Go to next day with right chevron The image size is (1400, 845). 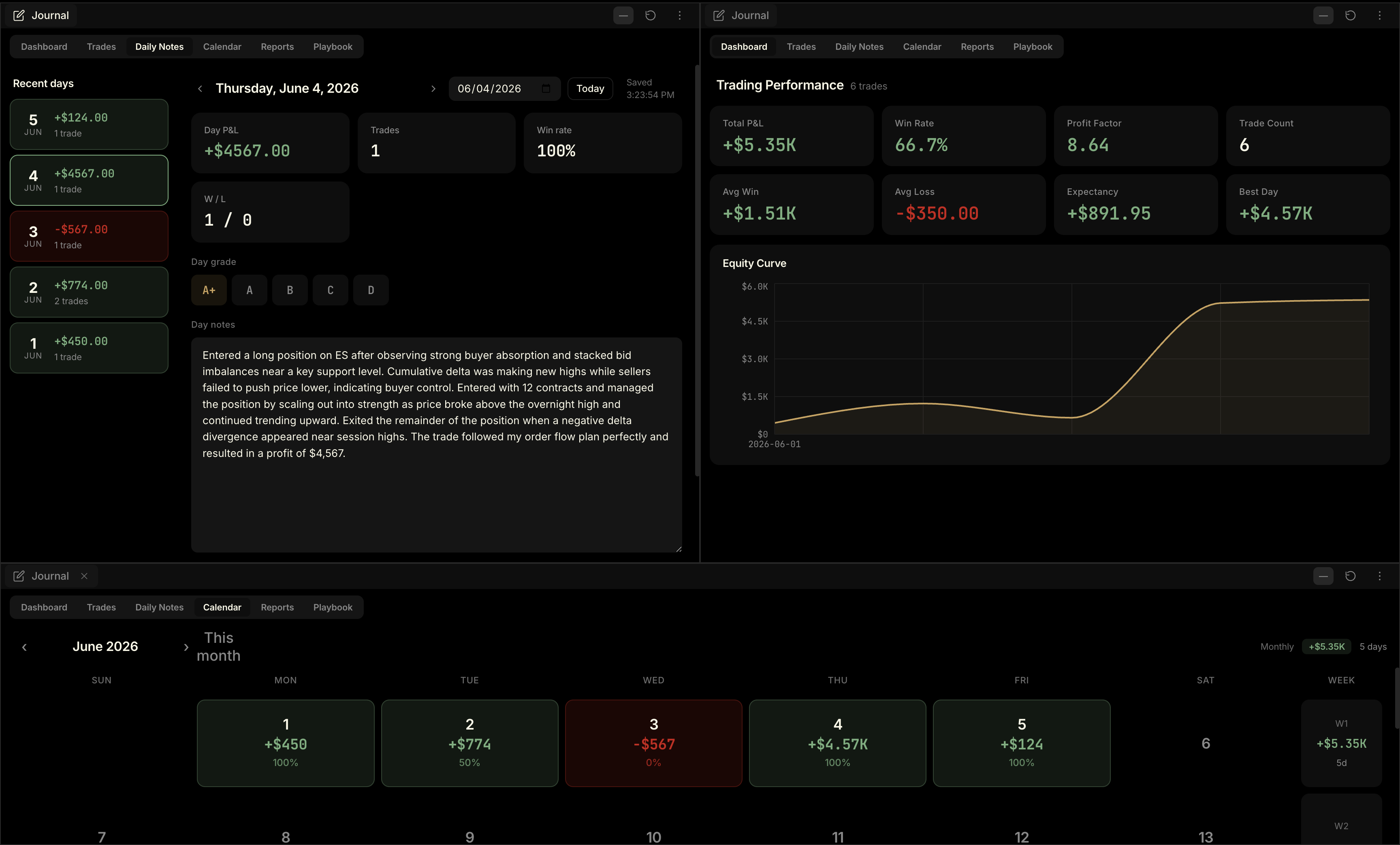tap(433, 89)
